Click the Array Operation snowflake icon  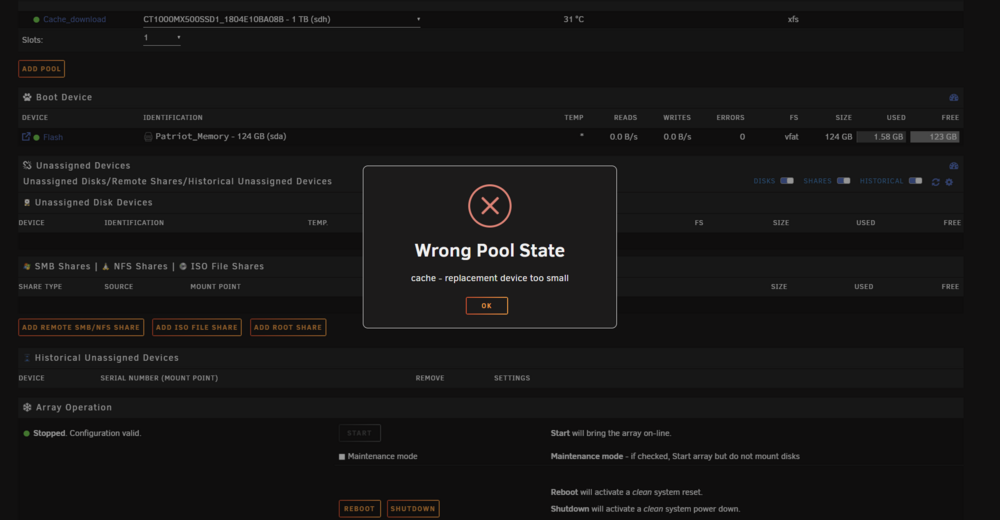[27, 407]
